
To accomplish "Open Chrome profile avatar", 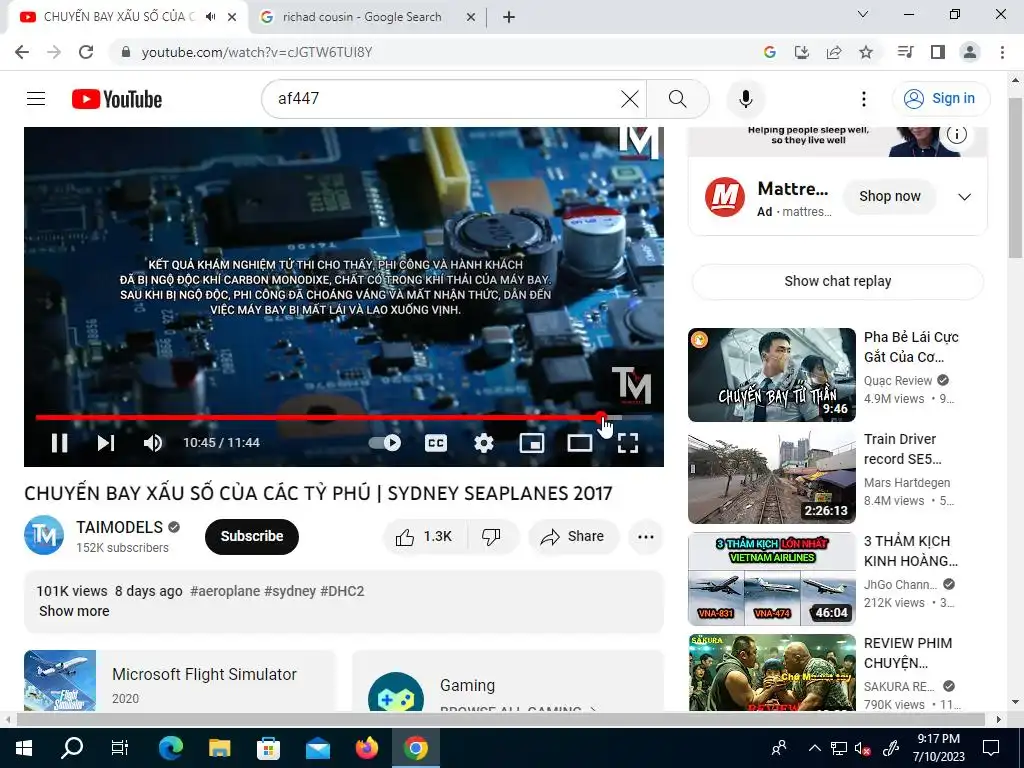I will click(970, 52).
